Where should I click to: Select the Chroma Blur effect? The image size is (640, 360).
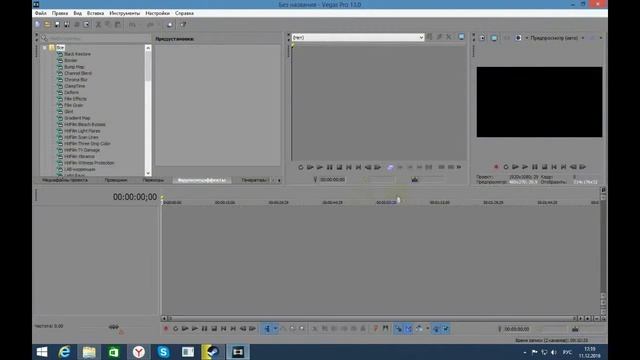click(76, 80)
